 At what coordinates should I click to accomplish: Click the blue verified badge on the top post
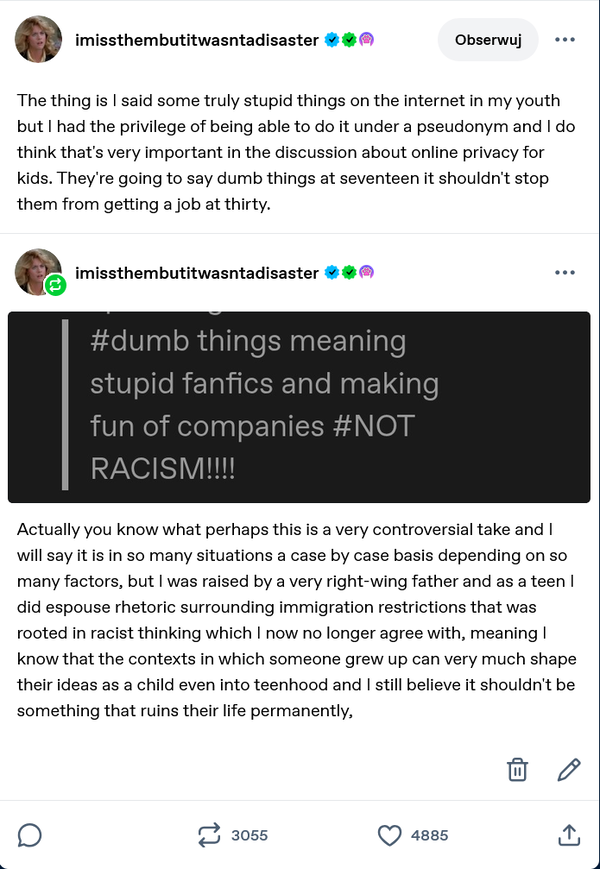click(332, 40)
